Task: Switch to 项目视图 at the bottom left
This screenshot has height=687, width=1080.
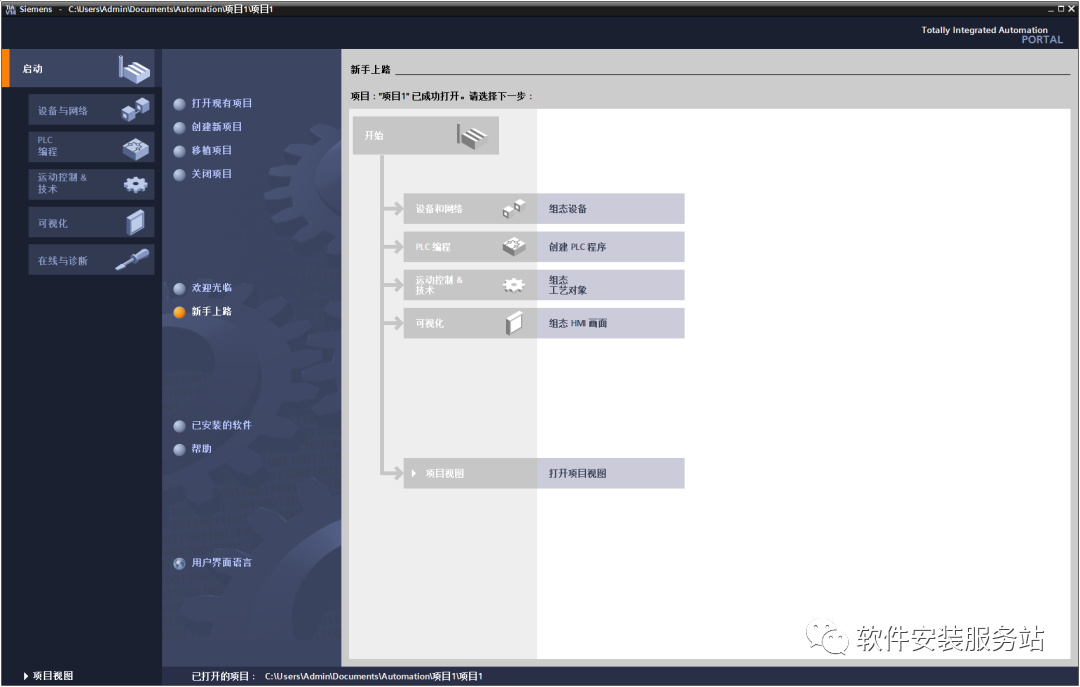Action: [x=48, y=676]
